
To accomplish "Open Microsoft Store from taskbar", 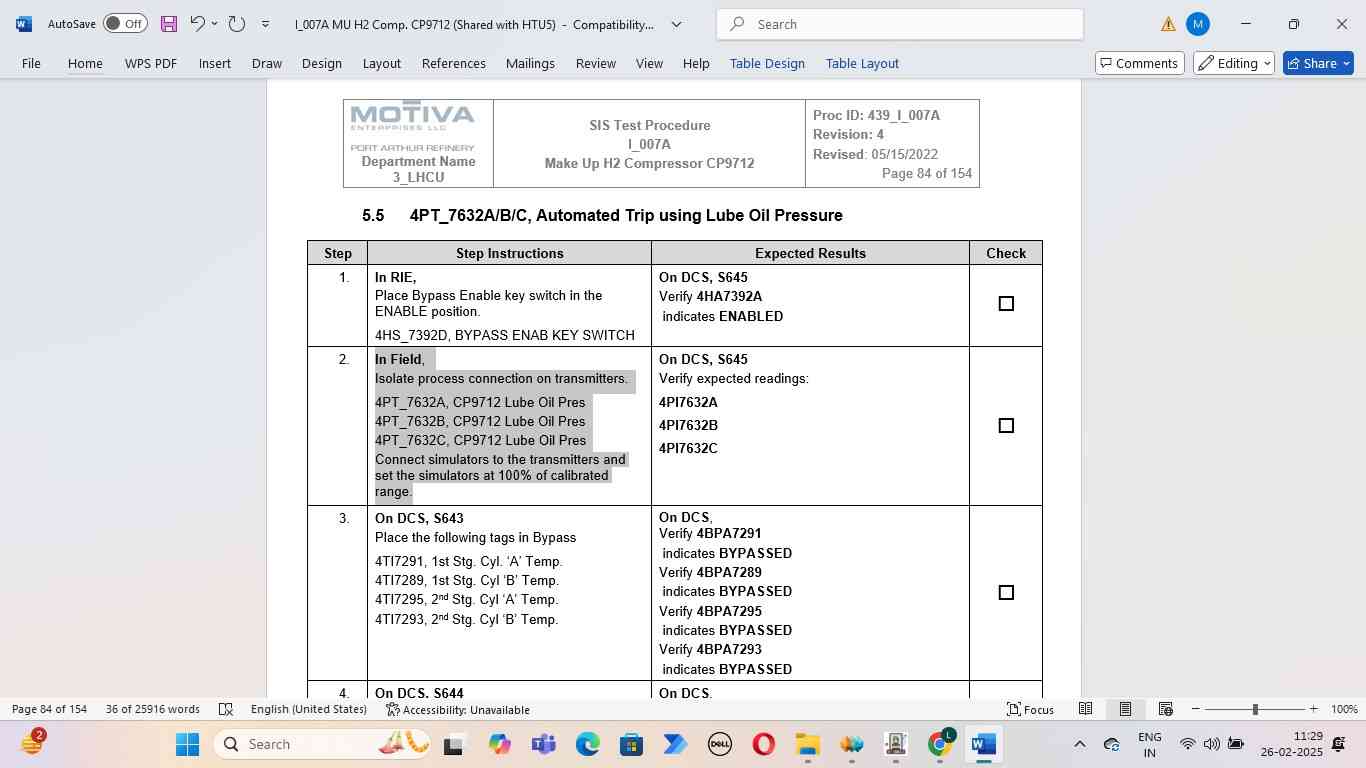I will (631, 744).
